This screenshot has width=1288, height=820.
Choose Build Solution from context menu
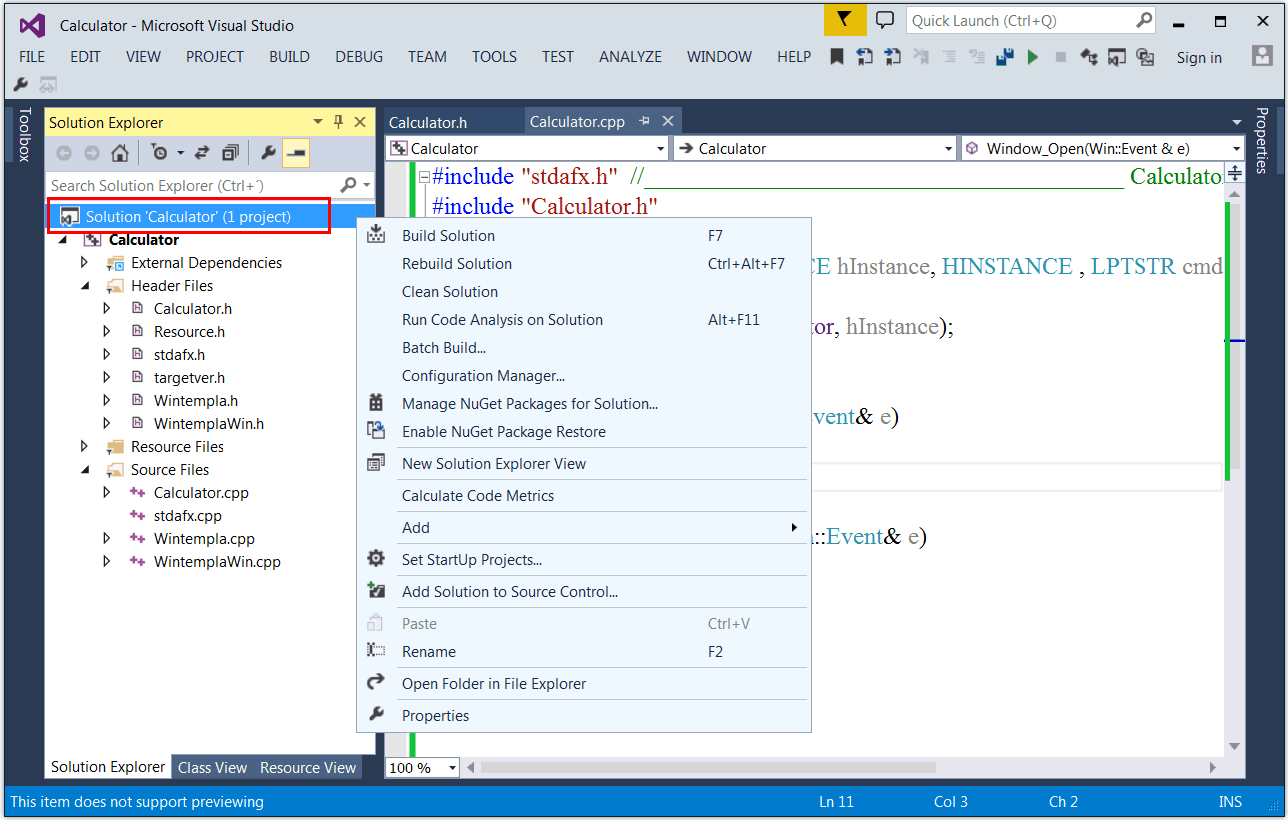coord(583,236)
